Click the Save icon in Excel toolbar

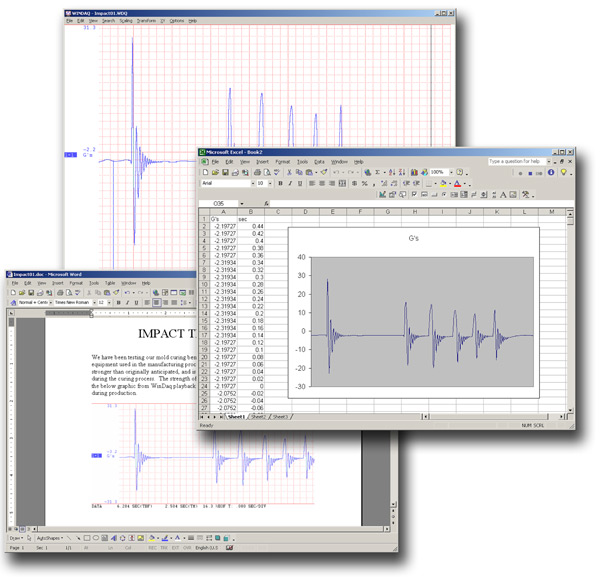(225, 173)
